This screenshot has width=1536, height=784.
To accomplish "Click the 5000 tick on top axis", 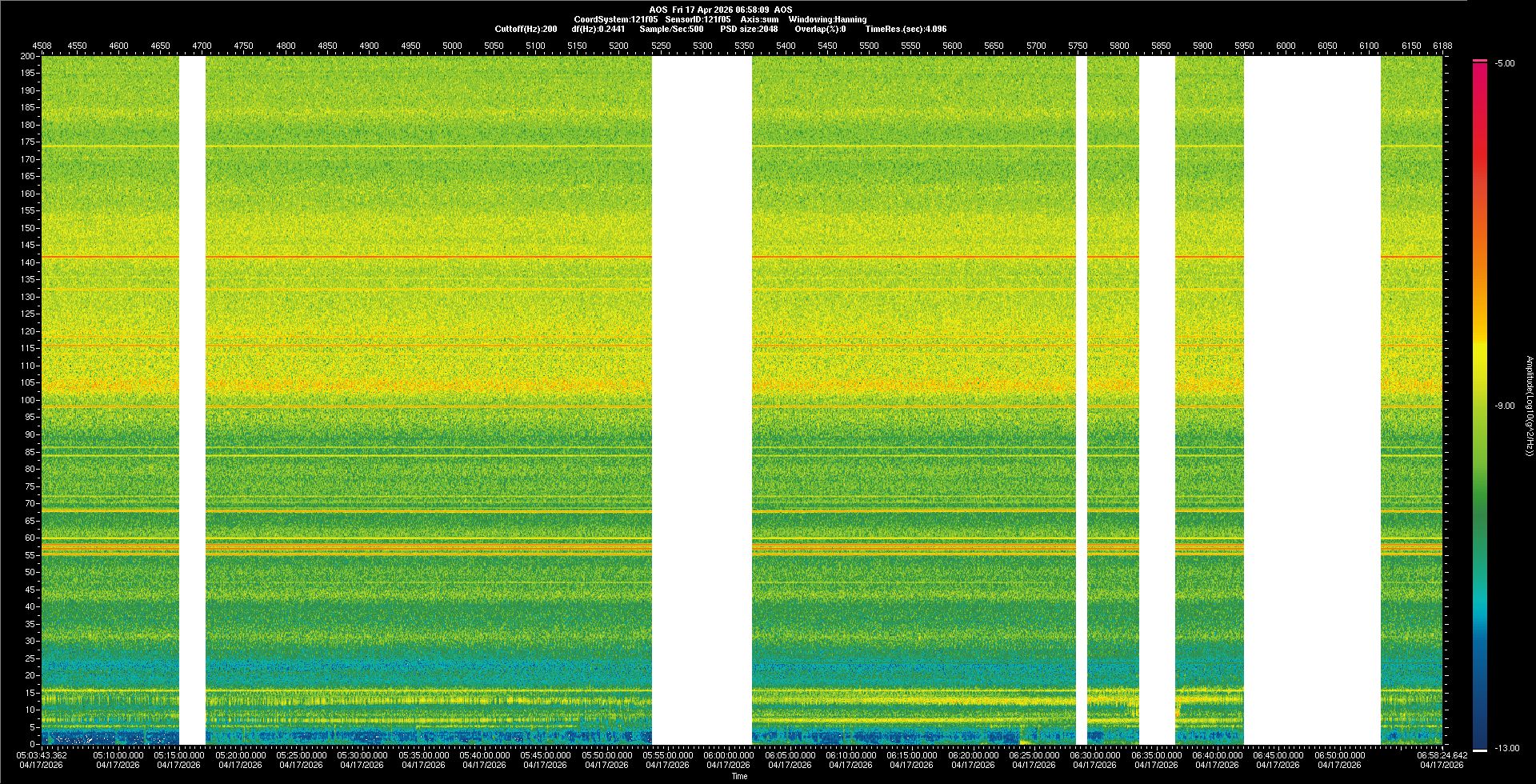I will [452, 46].
